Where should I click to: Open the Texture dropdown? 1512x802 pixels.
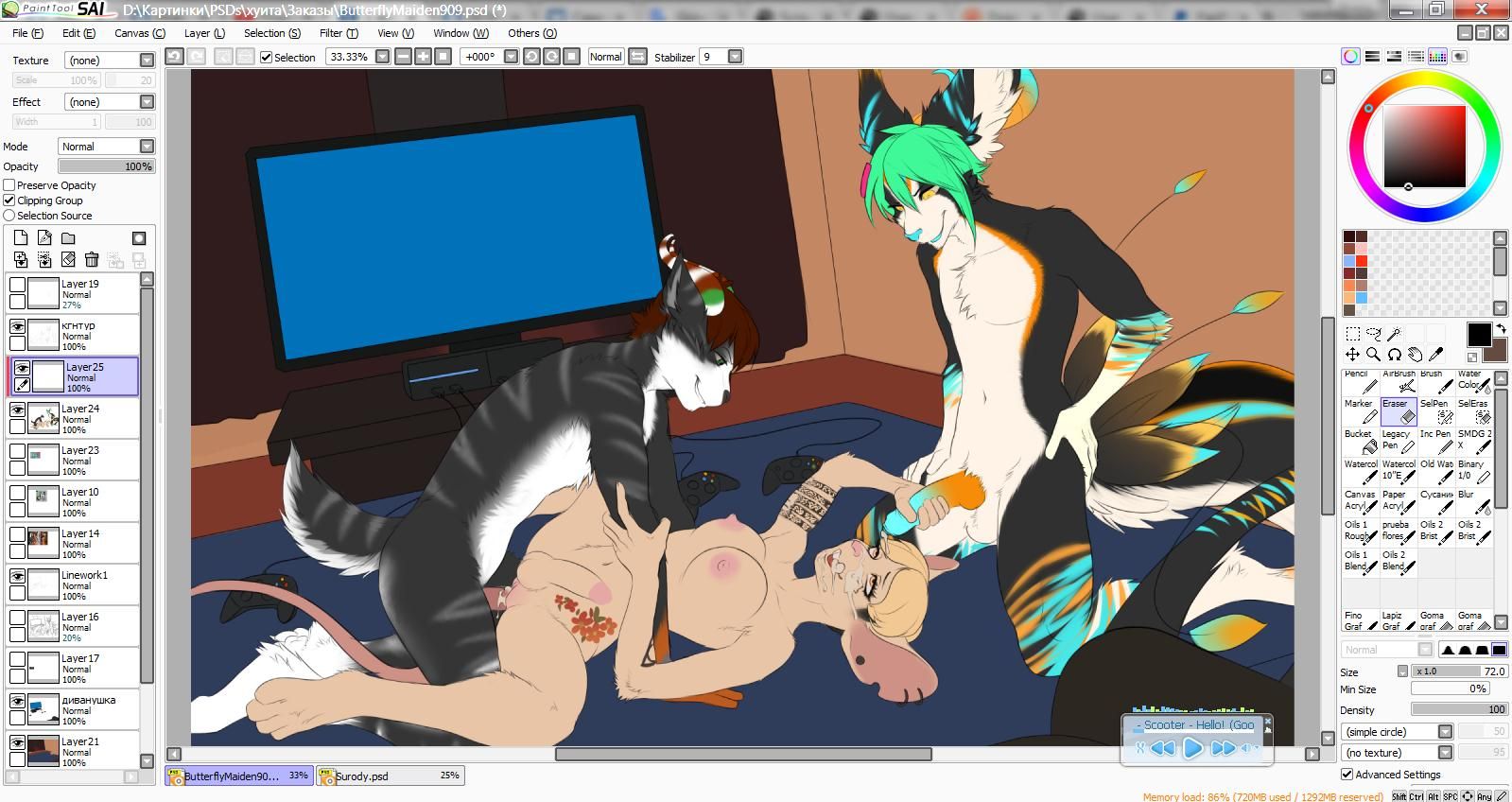click(x=147, y=61)
